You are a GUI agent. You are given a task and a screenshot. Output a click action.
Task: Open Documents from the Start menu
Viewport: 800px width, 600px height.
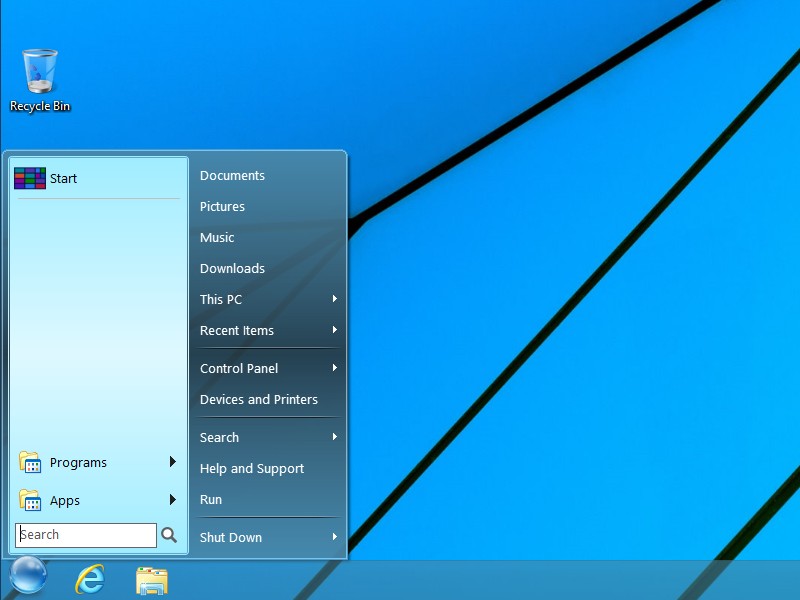point(232,175)
